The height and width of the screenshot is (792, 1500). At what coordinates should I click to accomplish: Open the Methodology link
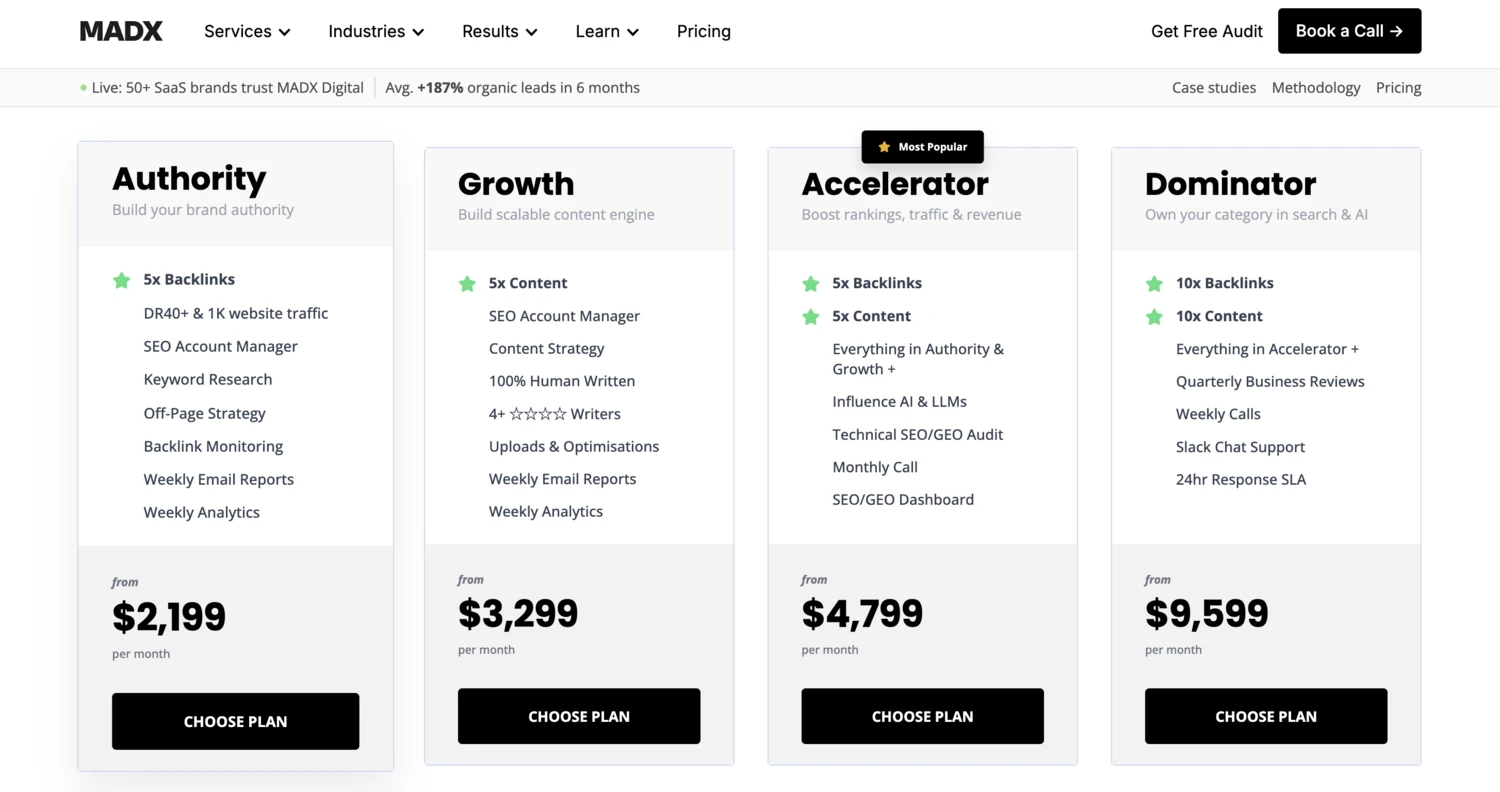click(1316, 88)
